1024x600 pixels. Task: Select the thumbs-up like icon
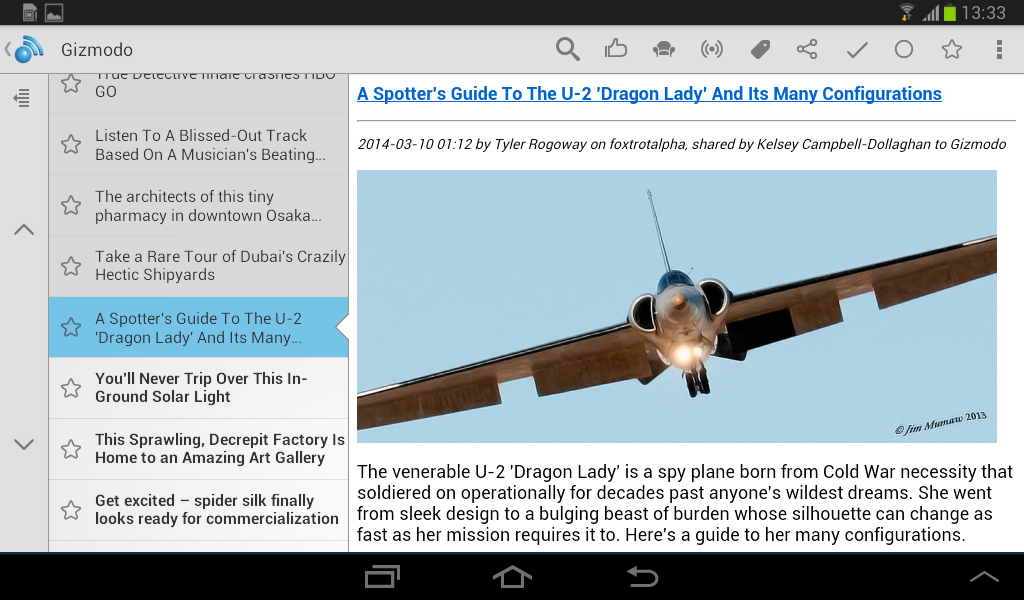tap(615, 48)
